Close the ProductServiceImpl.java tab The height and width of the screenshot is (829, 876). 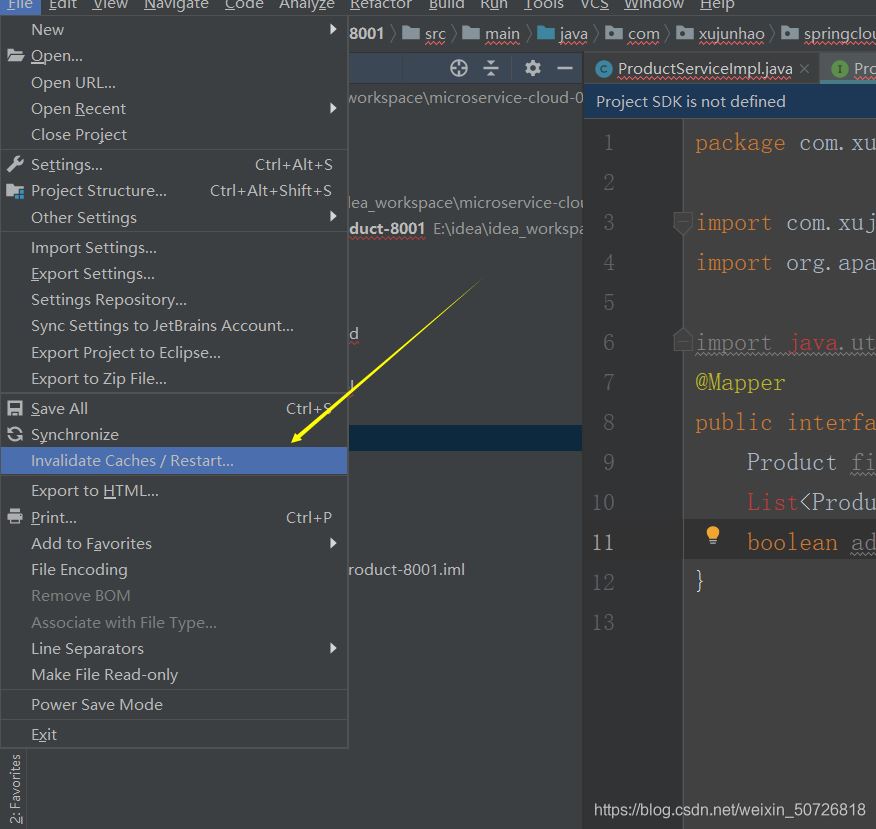(804, 69)
